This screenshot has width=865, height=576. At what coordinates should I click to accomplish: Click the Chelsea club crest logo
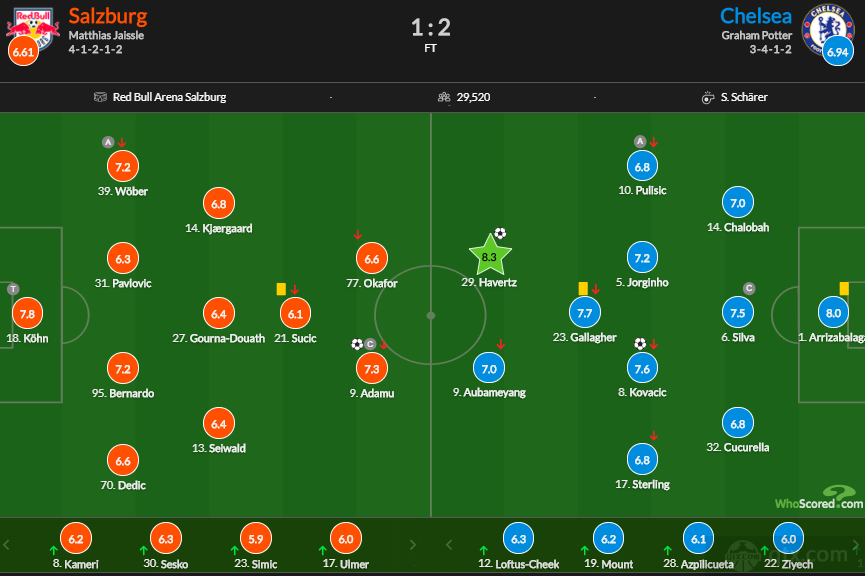[825, 29]
